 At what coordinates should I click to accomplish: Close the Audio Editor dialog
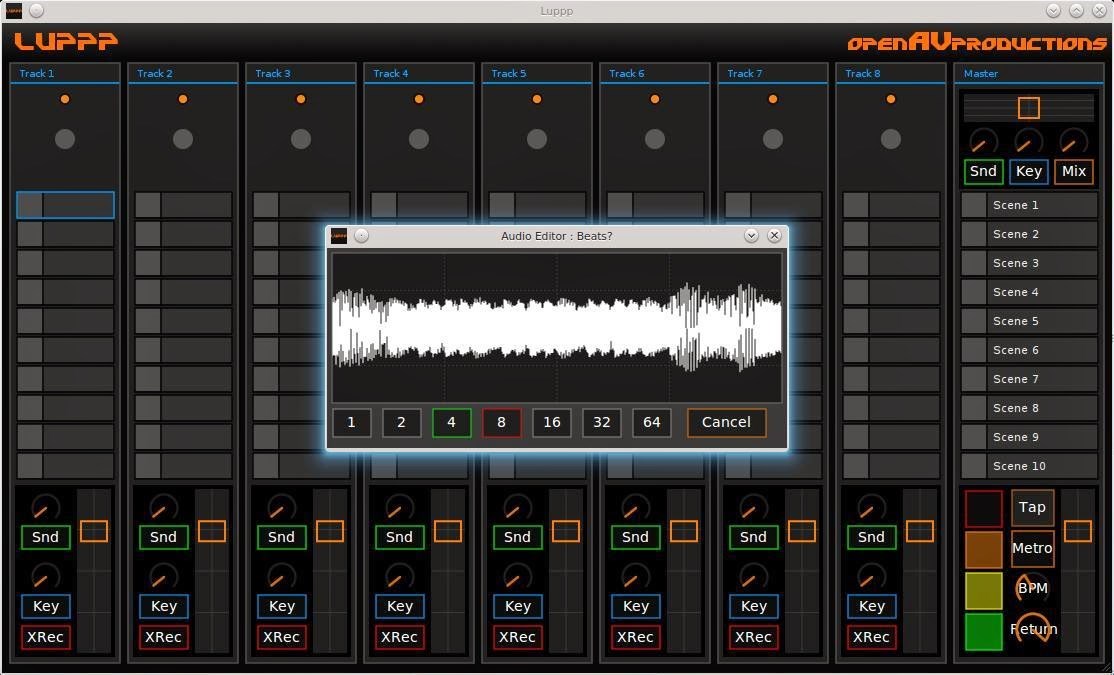pos(774,236)
